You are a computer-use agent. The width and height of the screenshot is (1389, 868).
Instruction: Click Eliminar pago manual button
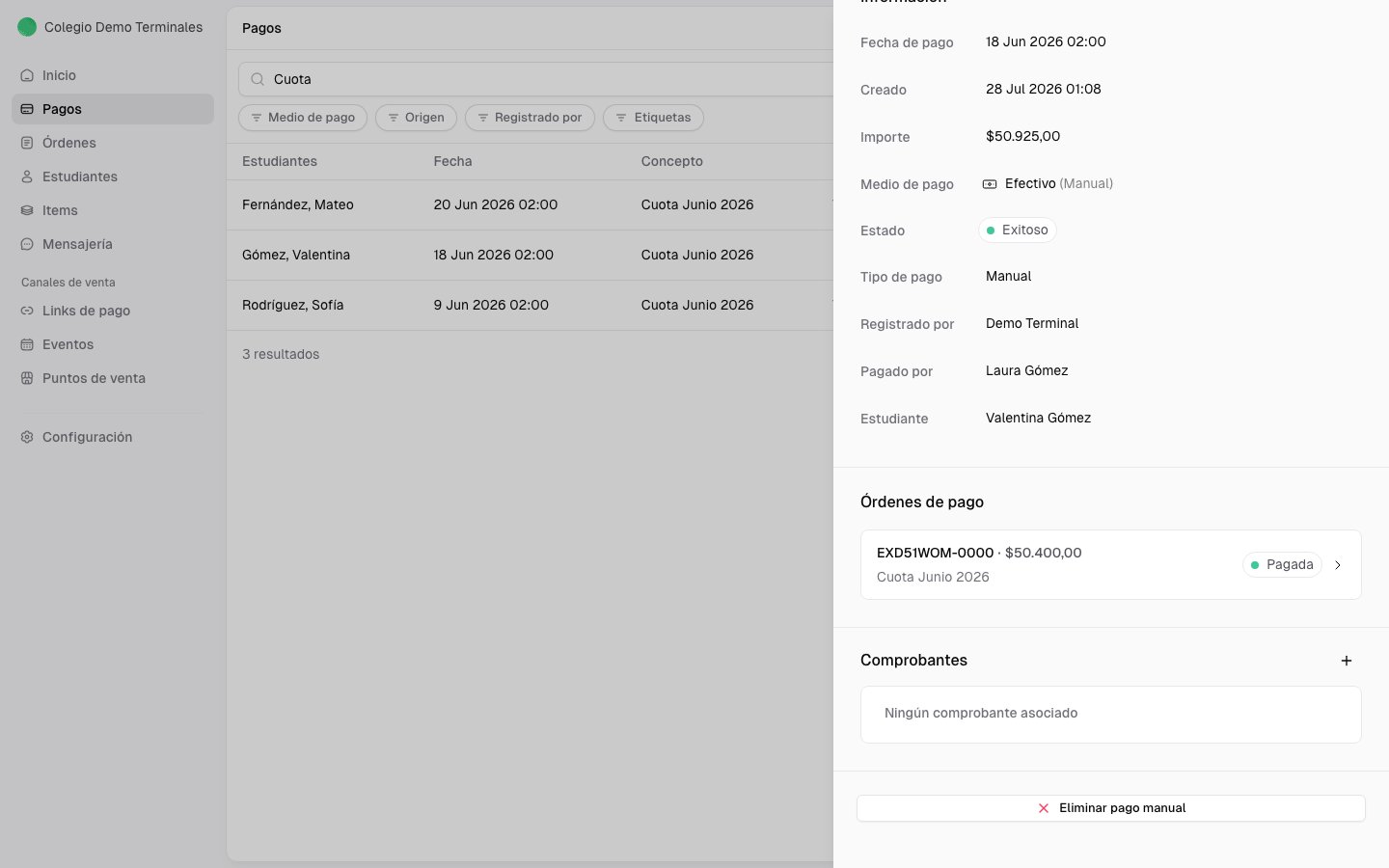[1111, 808]
